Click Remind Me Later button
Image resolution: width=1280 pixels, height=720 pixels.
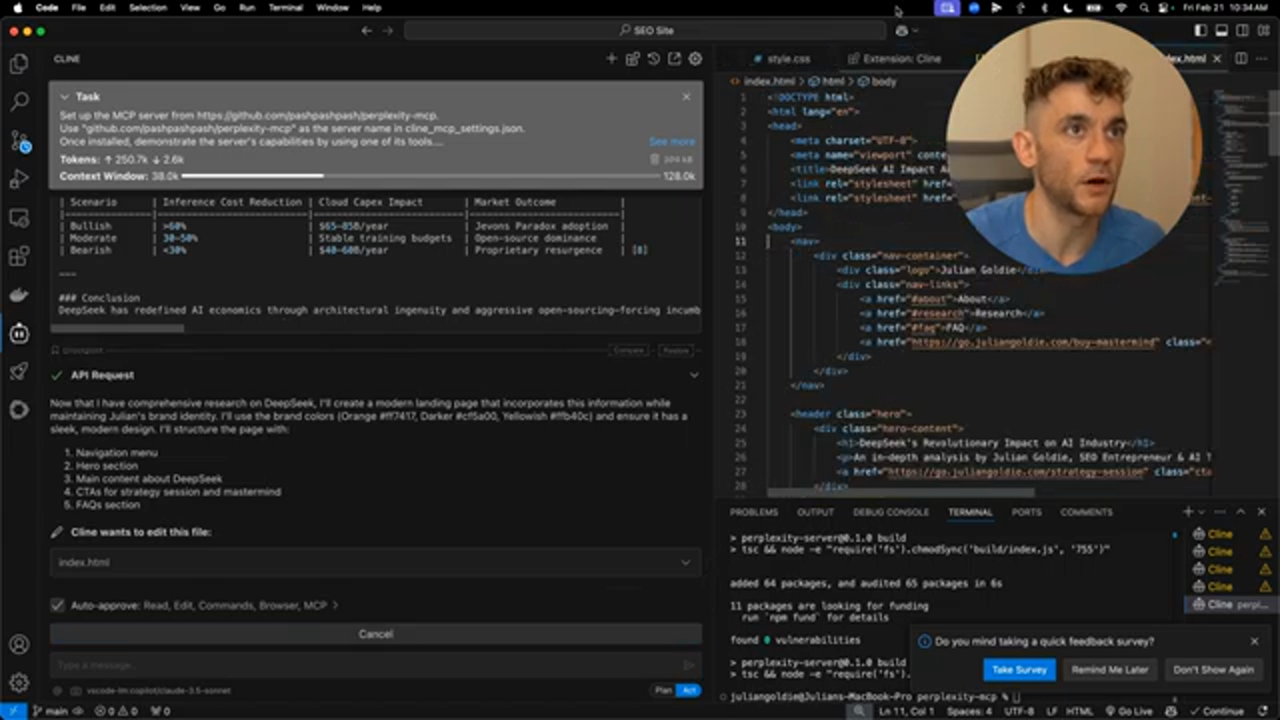(x=1110, y=670)
